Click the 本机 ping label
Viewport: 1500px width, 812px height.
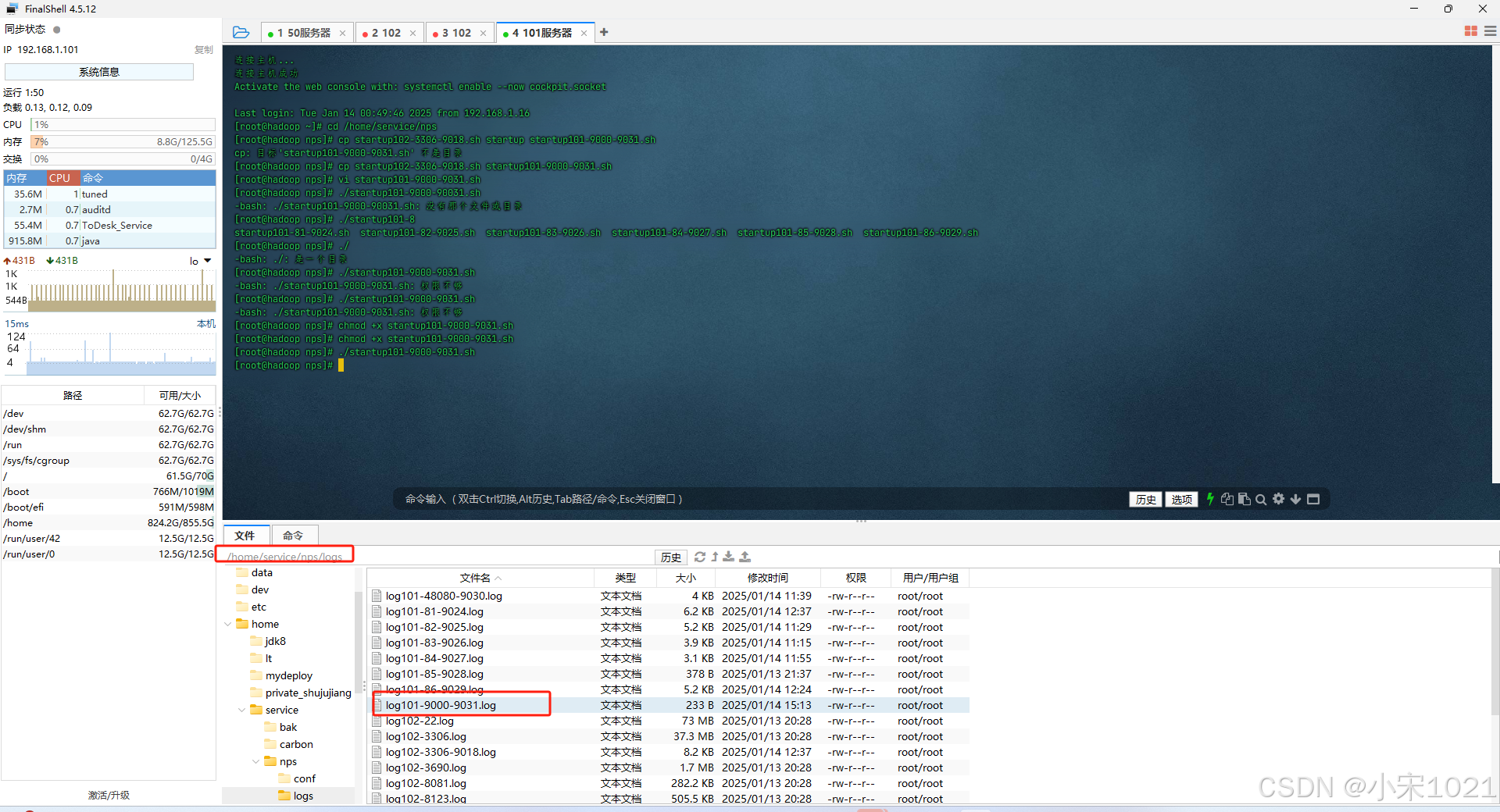coord(205,323)
